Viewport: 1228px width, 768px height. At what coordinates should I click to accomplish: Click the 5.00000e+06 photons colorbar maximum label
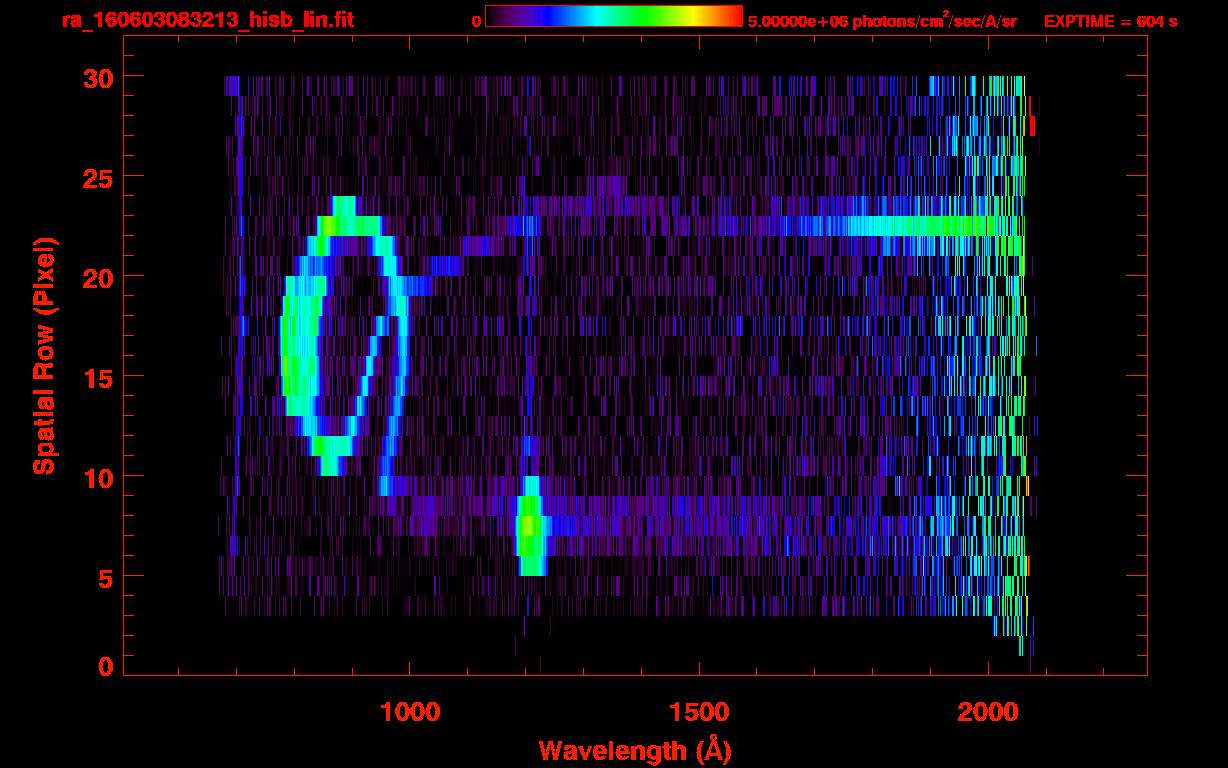click(882, 21)
